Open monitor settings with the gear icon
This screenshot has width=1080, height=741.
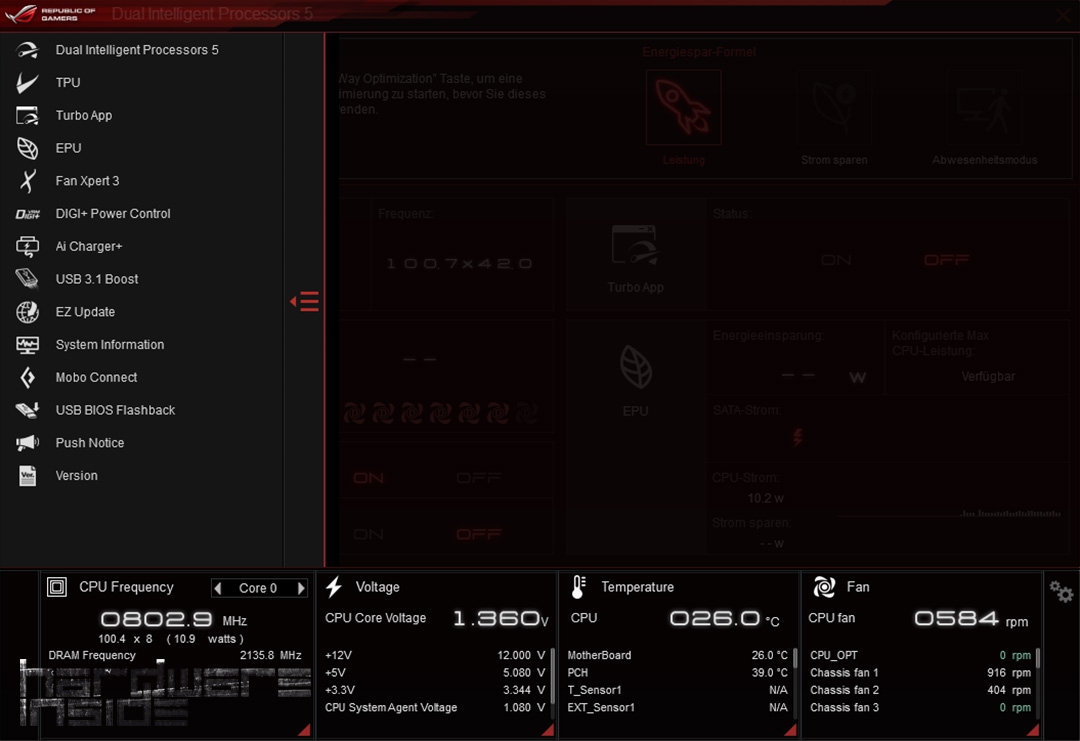[x=1061, y=593]
